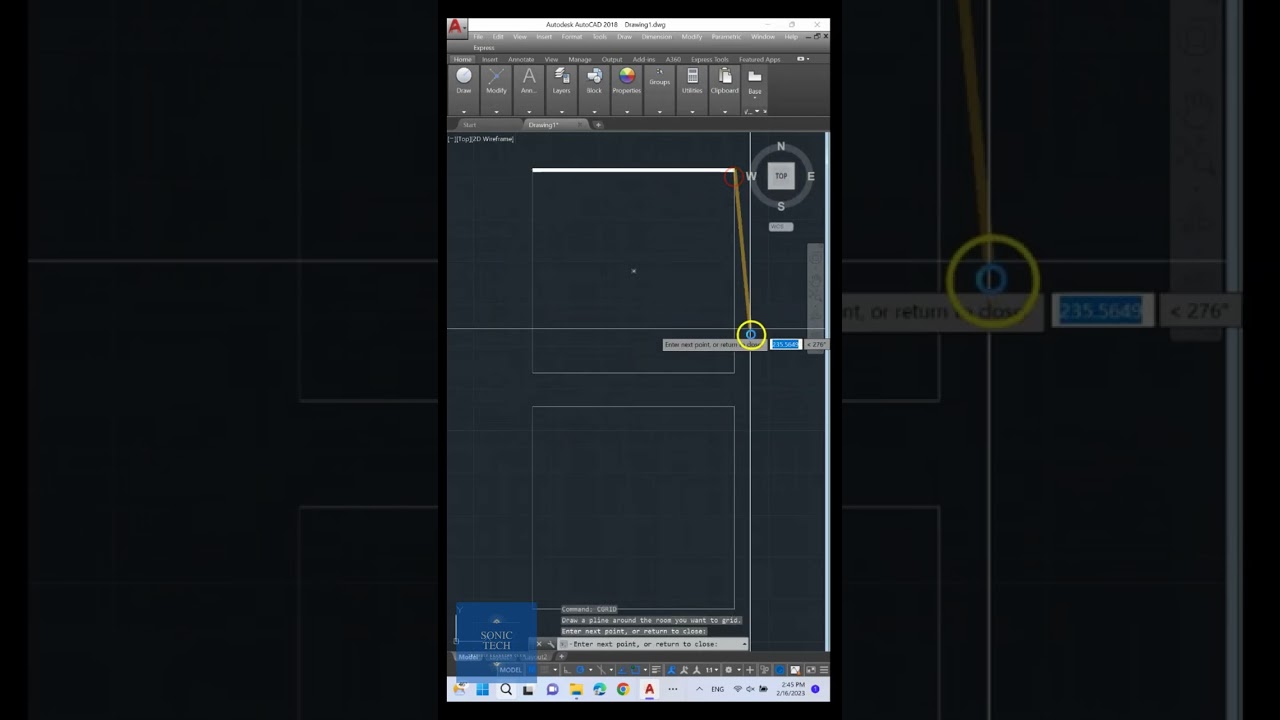Toggle MODEL space button in status bar
The width and height of the screenshot is (1280, 720).
[510, 670]
